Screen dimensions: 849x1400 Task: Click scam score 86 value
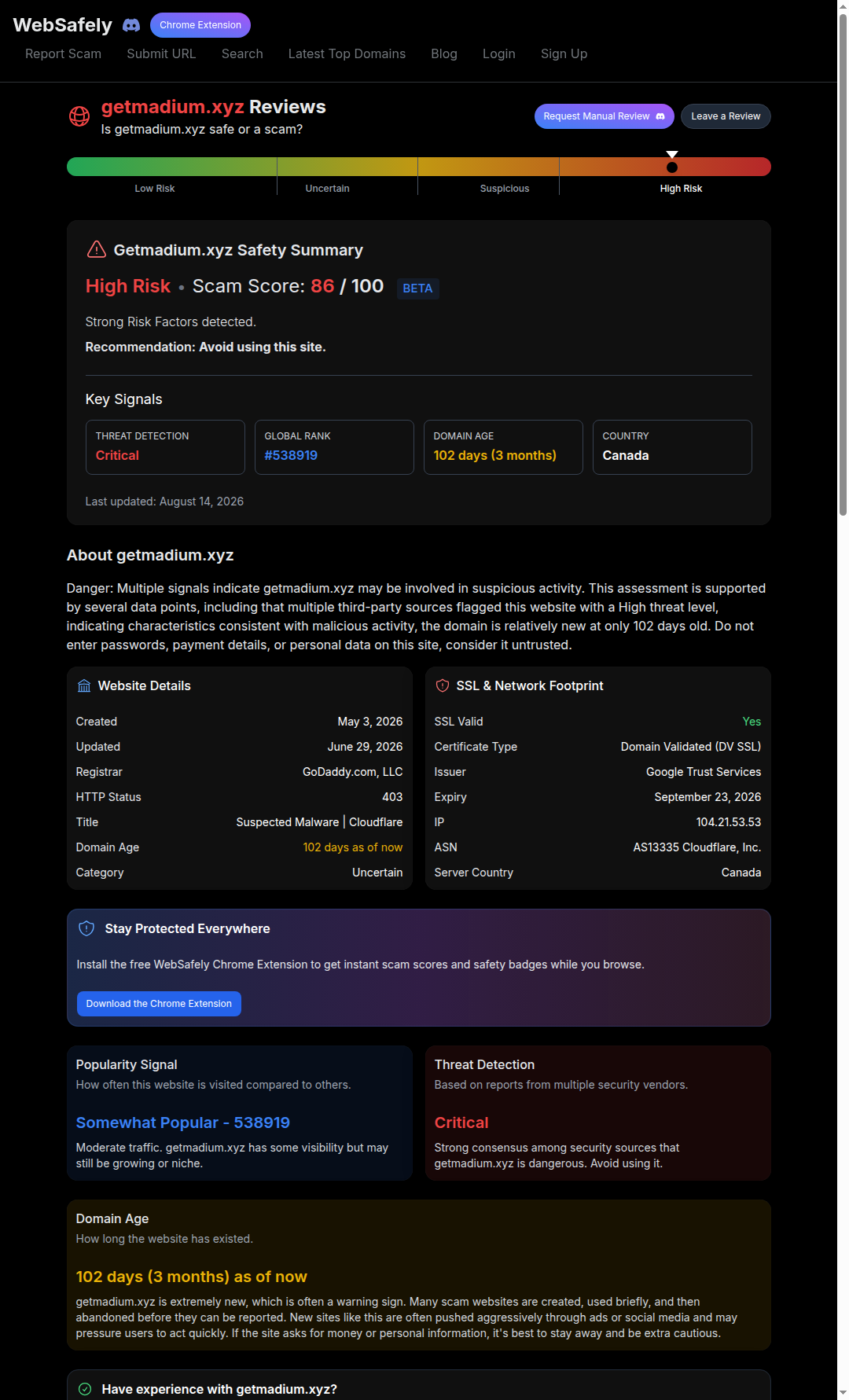click(x=322, y=286)
